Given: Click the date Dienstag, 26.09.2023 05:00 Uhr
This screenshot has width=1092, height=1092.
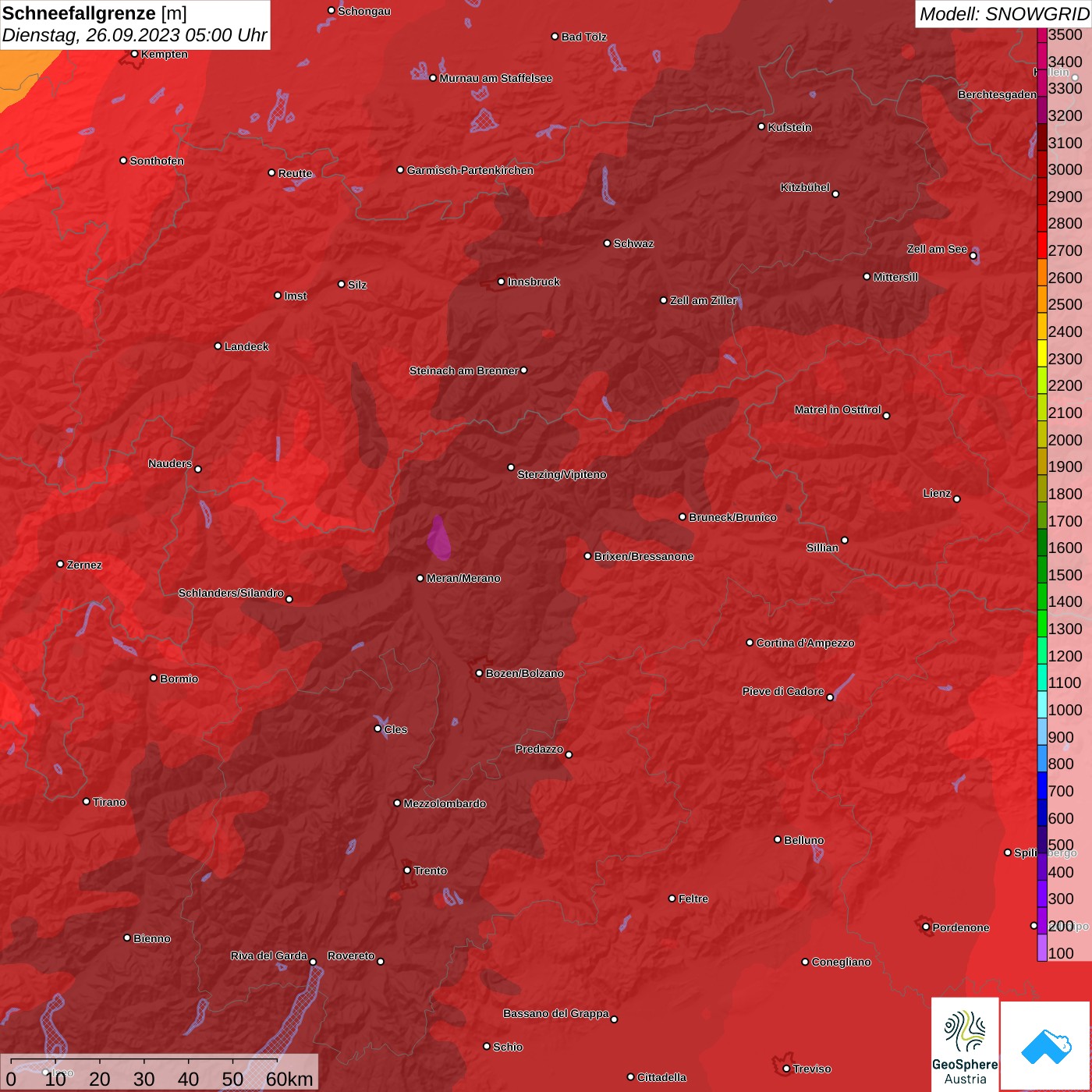Looking at the screenshot, I should (134, 35).
